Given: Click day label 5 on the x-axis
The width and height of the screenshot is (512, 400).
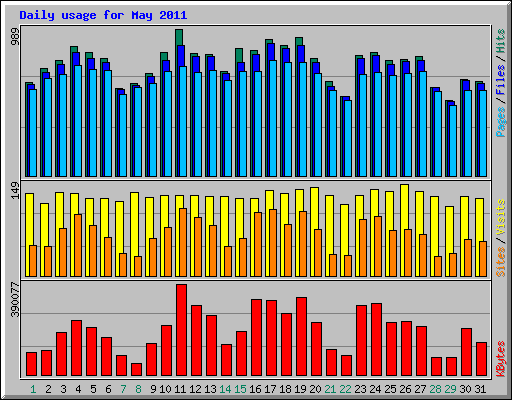Looking at the screenshot, I should click(93, 389).
